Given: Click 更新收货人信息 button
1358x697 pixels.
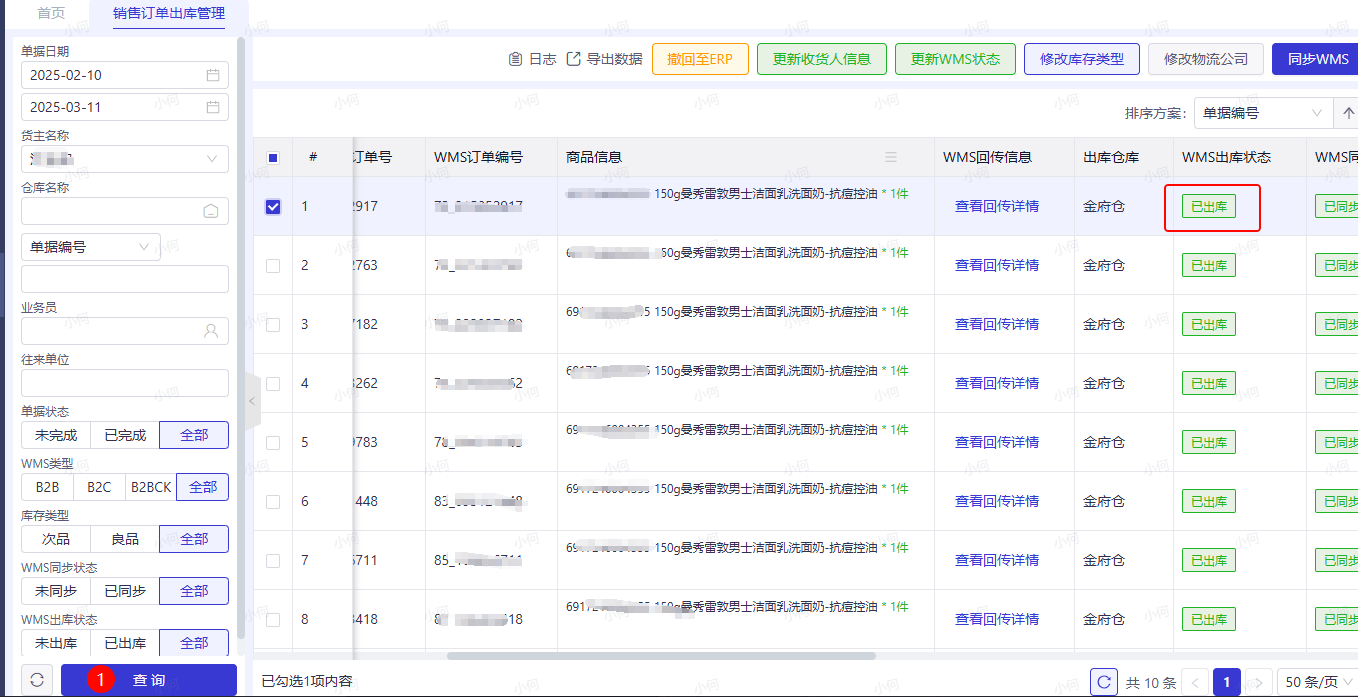Looking at the screenshot, I should [822, 59].
